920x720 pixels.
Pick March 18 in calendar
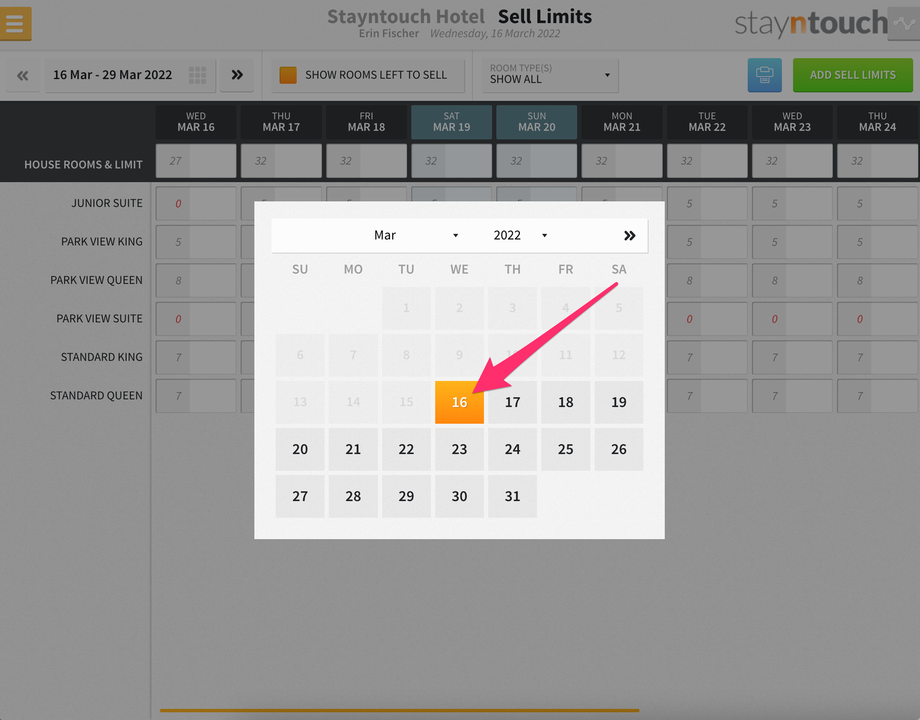(x=566, y=403)
